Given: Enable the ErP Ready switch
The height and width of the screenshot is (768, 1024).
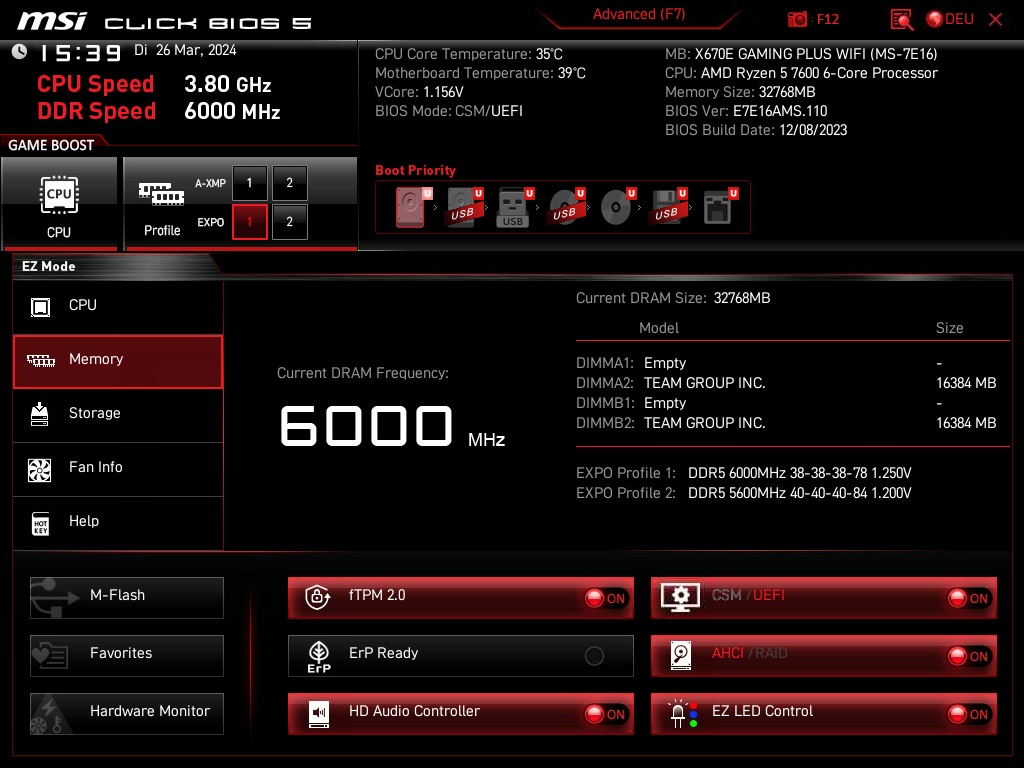Looking at the screenshot, I should point(595,656).
